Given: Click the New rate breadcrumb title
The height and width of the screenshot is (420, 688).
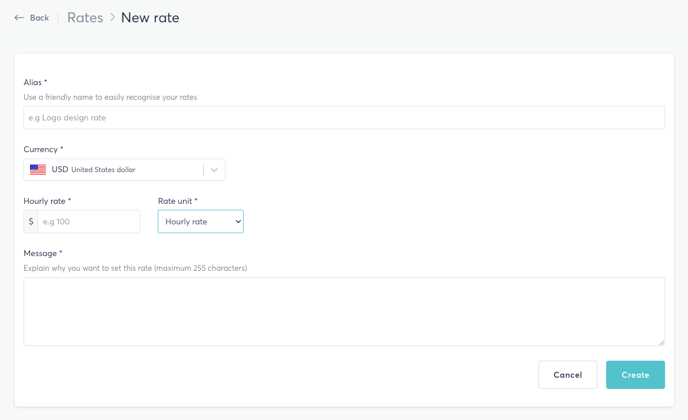Looking at the screenshot, I should 150,18.
